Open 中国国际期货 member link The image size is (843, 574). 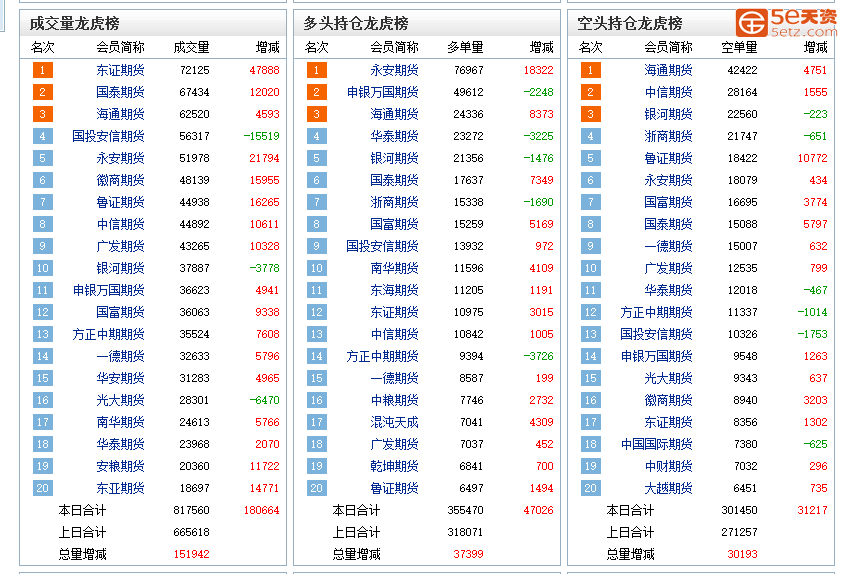point(656,444)
